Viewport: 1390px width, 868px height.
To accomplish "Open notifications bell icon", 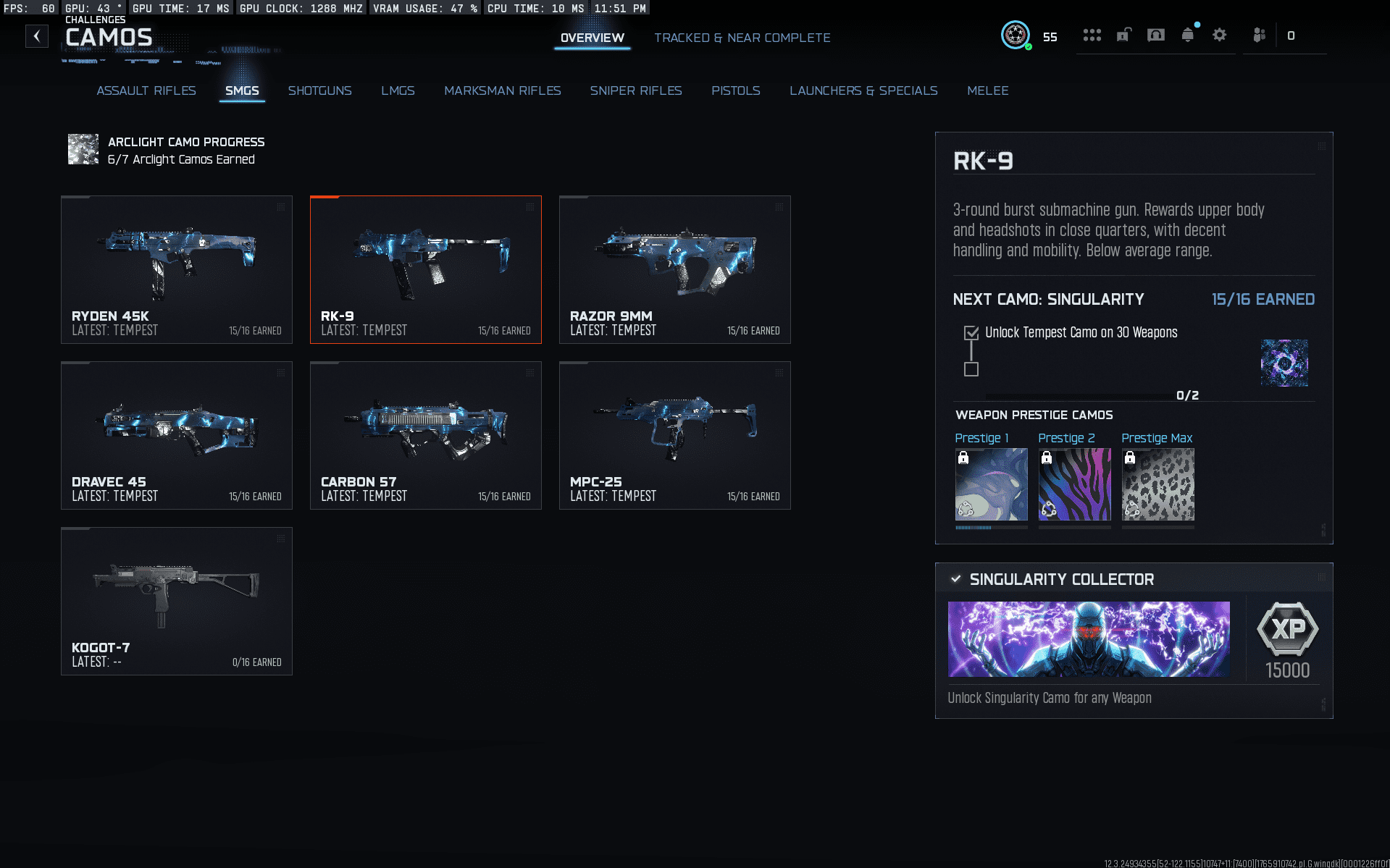I will click(x=1188, y=35).
